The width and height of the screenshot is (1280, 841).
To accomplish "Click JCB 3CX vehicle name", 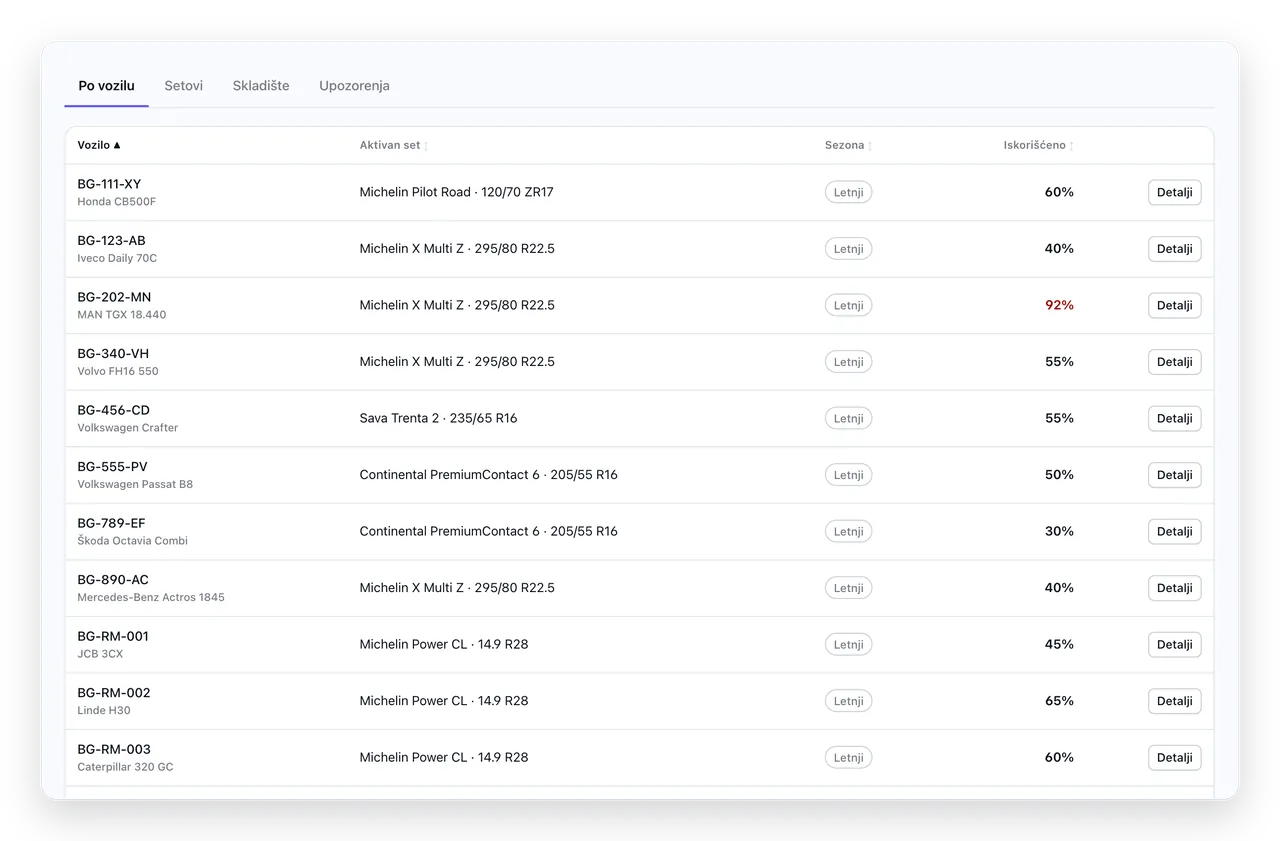I will [100, 654].
